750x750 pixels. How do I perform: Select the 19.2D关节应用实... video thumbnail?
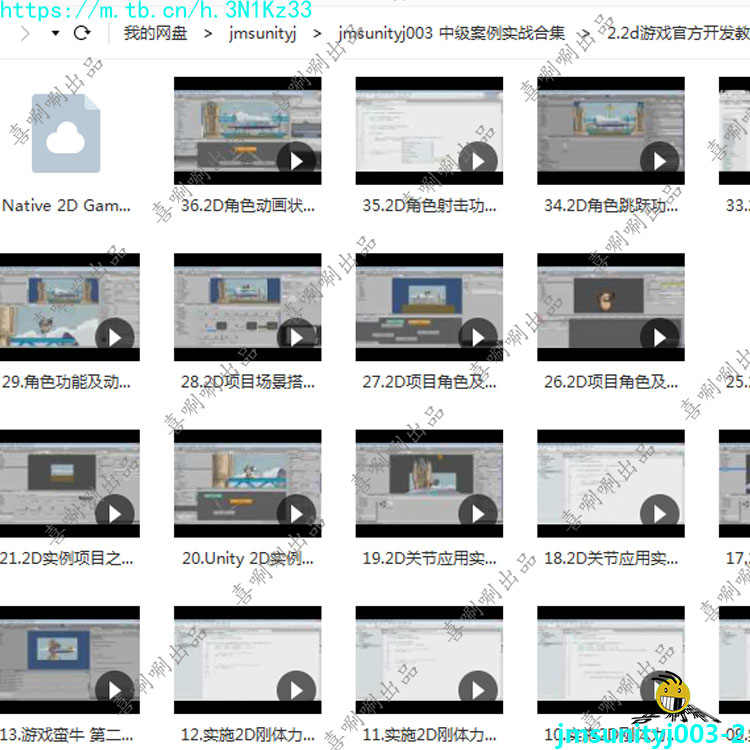429,484
